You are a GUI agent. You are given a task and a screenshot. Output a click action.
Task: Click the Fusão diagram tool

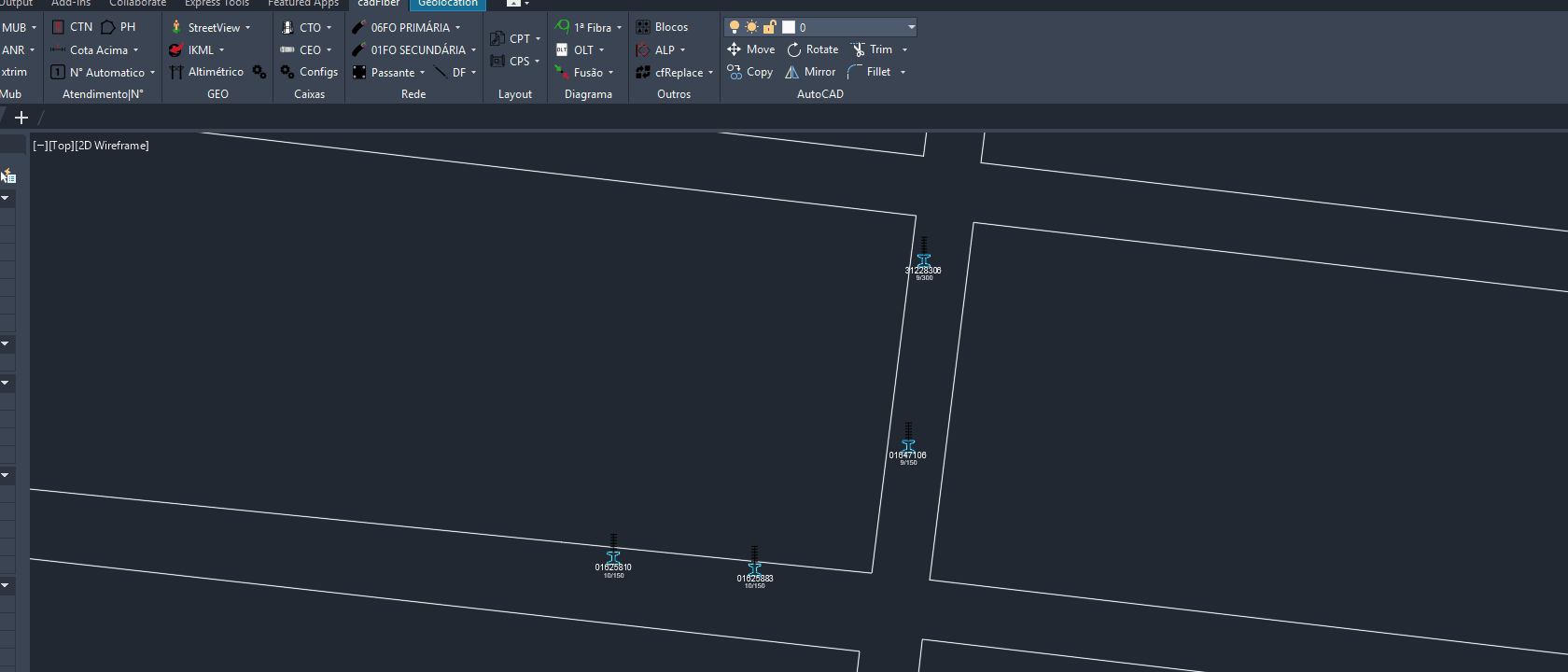click(x=562, y=72)
